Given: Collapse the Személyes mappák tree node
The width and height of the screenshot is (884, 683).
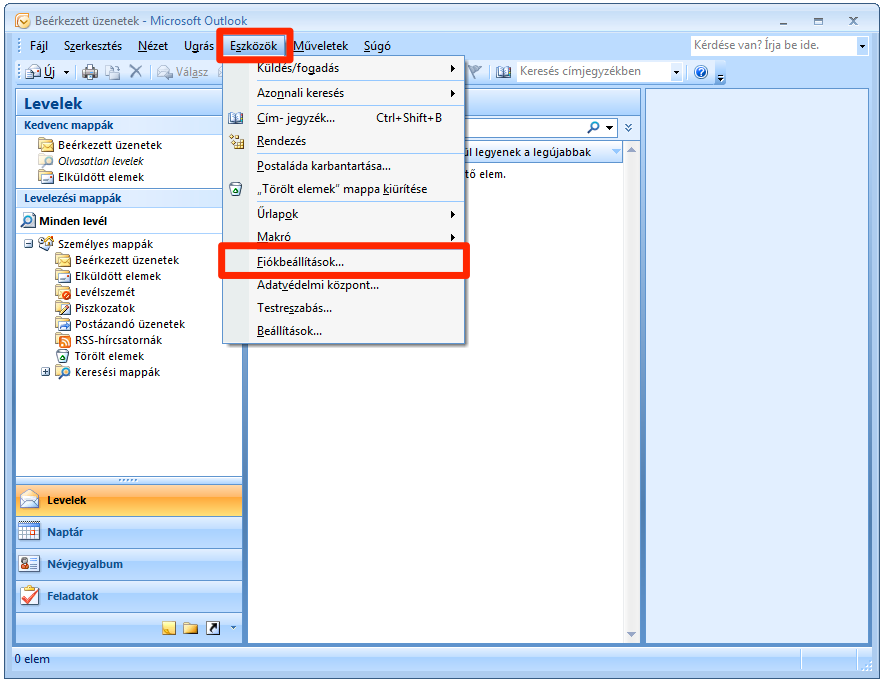Looking at the screenshot, I should pyautogui.click(x=28, y=244).
